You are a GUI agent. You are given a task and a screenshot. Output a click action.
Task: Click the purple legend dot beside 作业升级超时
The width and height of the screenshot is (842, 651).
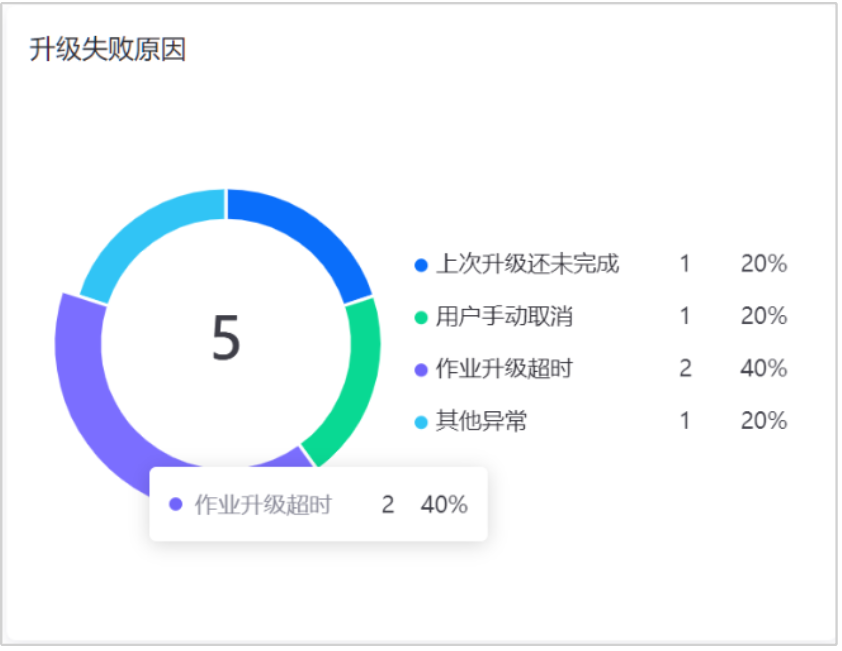tap(421, 370)
